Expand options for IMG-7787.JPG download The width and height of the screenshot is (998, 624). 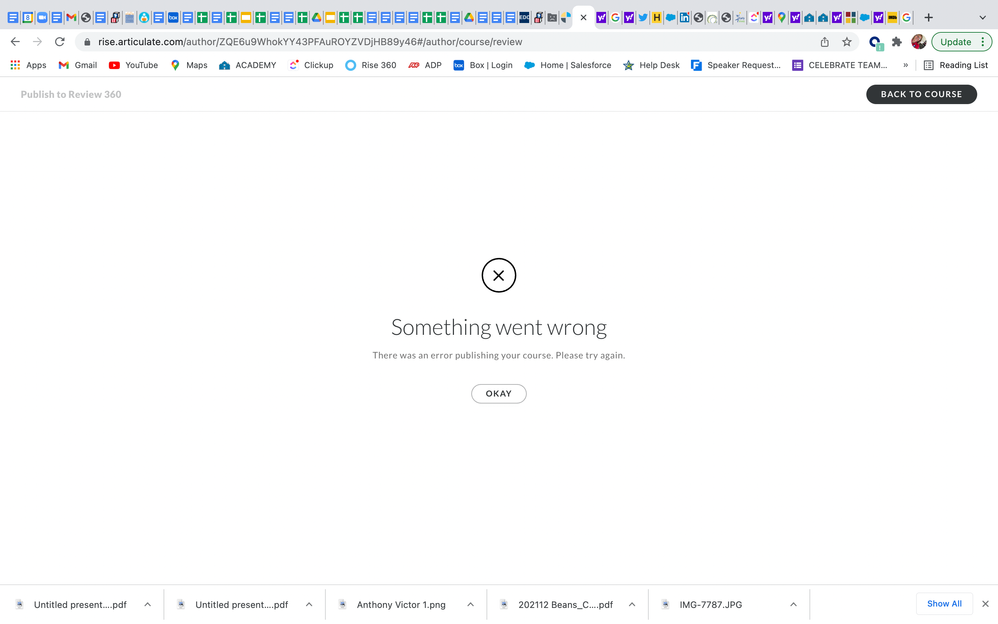pos(793,604)
